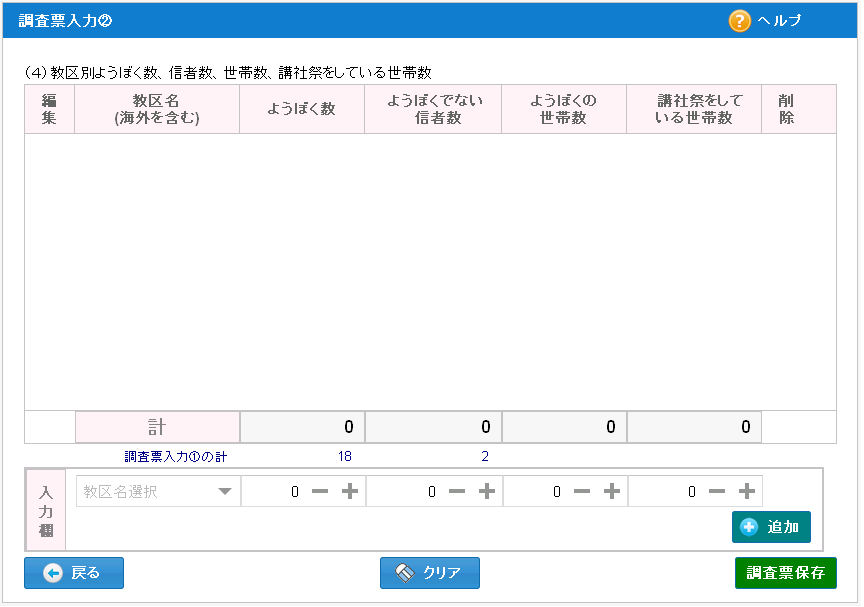Viewport: 864px width, 607px height.
Task: Increase ようぼくでない信者数 with plus button
Action: pos(488,493)
